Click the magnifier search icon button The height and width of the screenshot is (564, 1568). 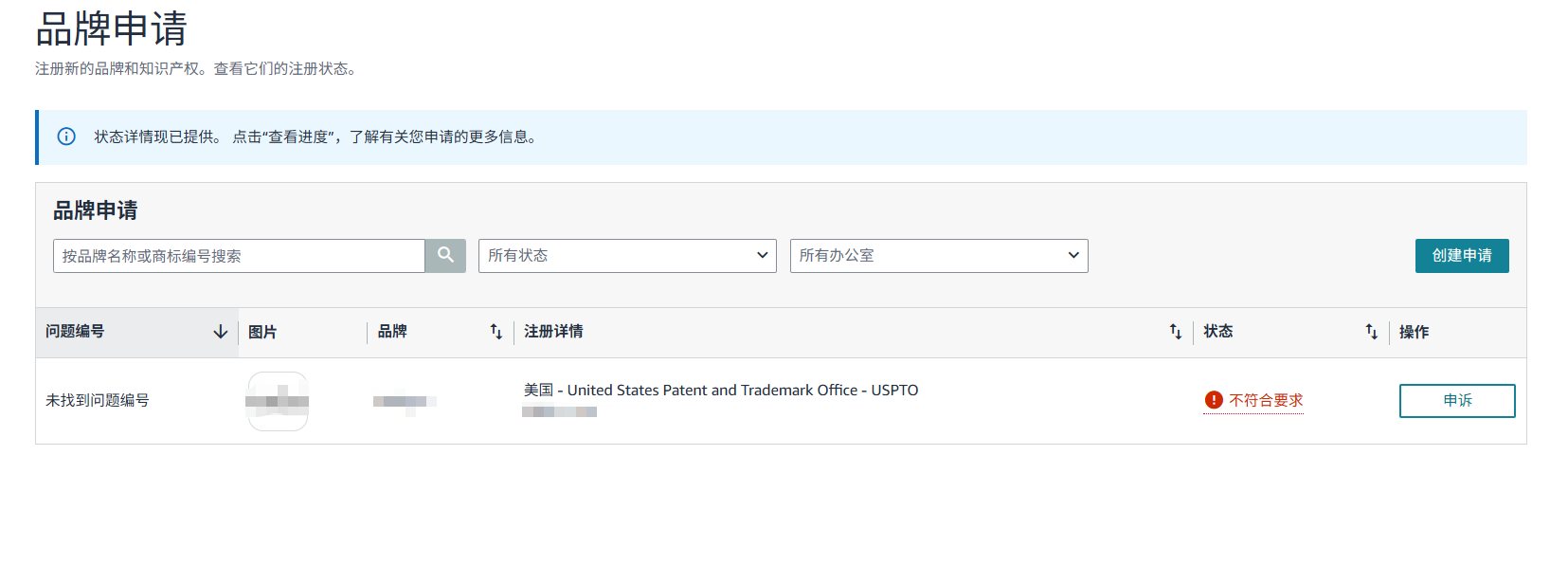[x=445, y=256]
